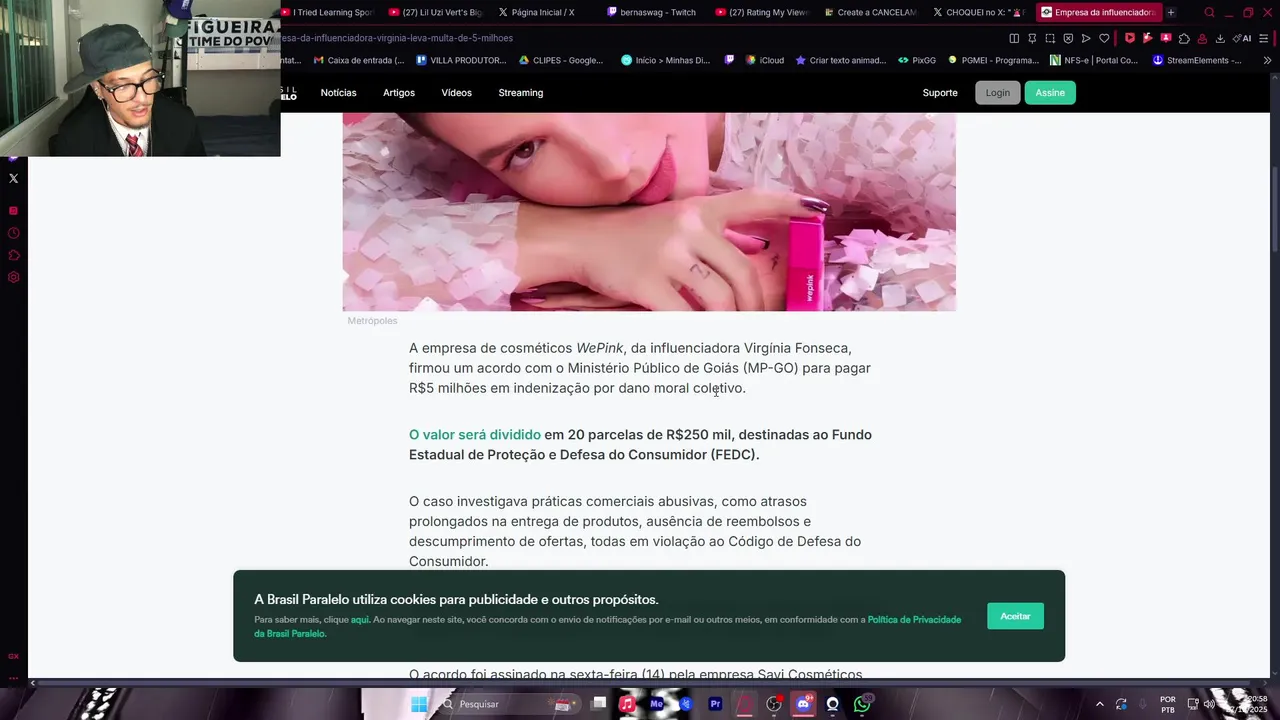Open 'Caixa de entrada' Gmail bookmark

tap(359, 60)
